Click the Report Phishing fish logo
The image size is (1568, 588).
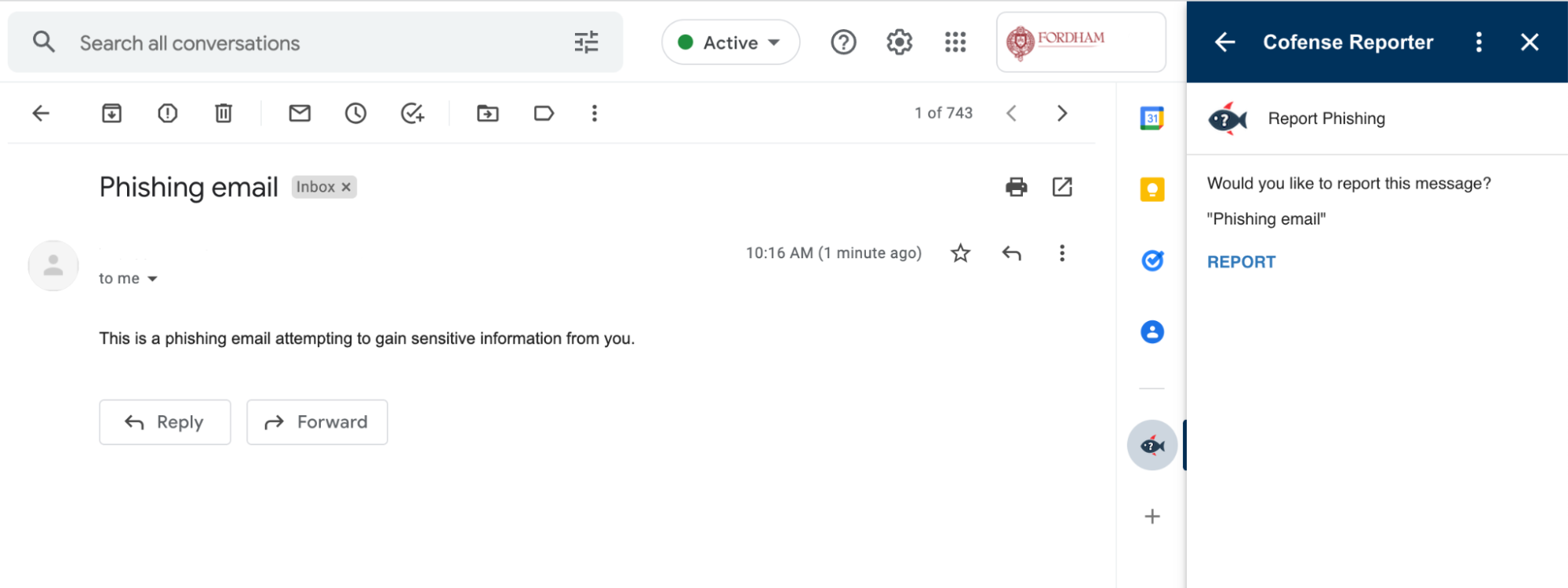(1228, 119)
